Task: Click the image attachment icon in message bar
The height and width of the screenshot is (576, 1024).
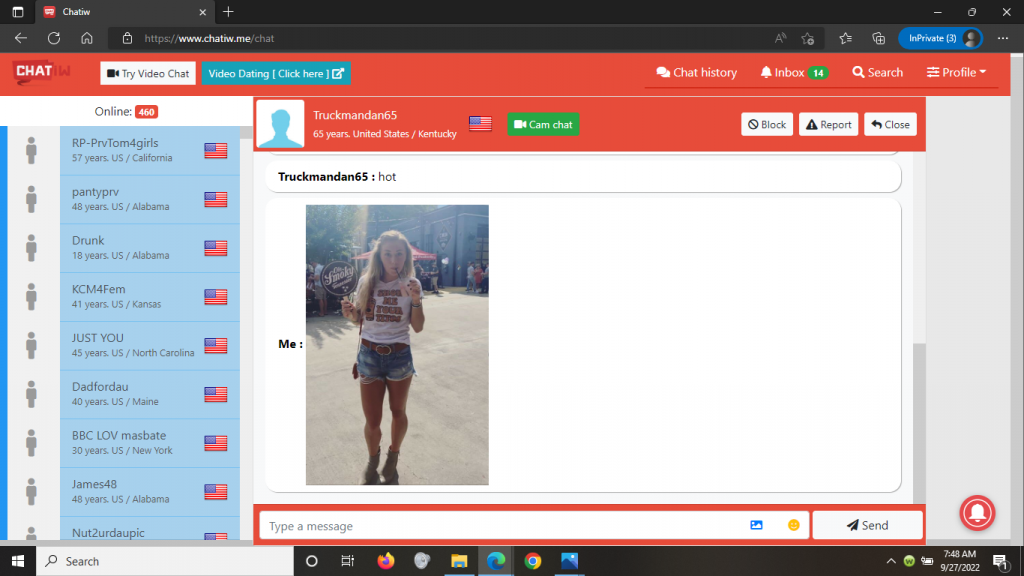Action: point(756,525)
